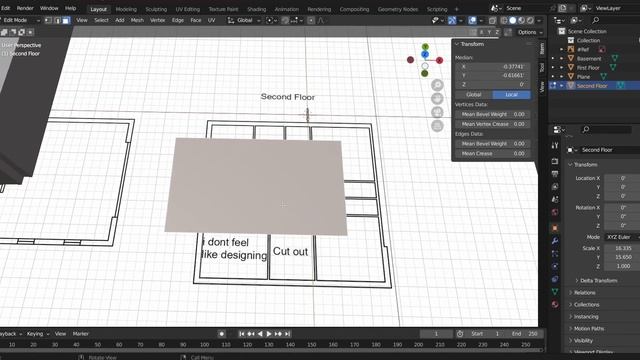Switch to edge select mode
The height and width of the screenshot is (360, 640).
click(x=57, y=20)
